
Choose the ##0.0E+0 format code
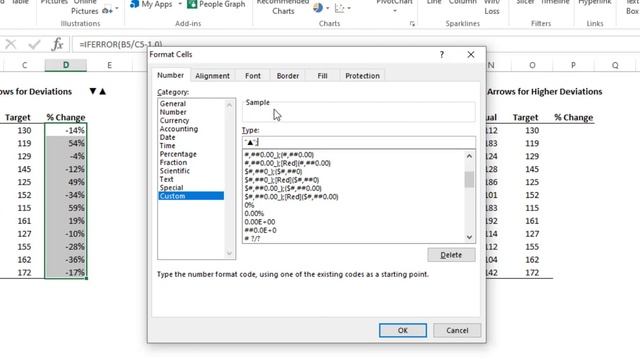tap(260, 230)
